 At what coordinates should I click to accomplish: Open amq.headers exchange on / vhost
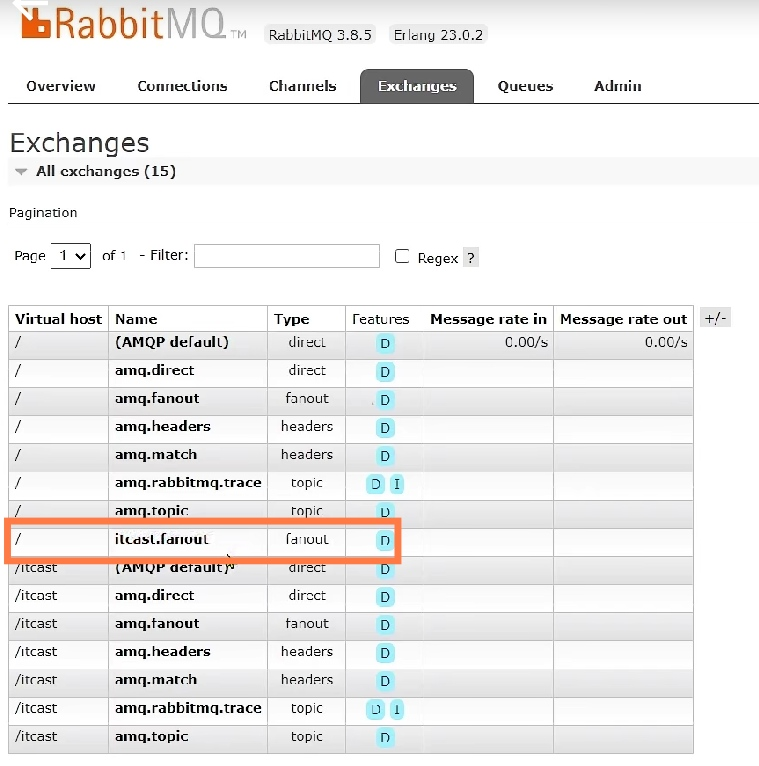[x=163, y=426]
